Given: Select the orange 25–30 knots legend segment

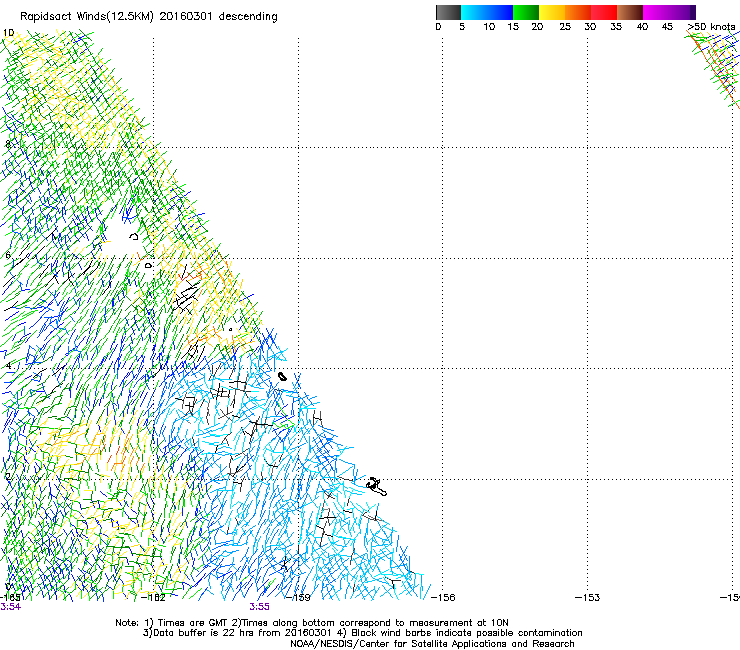Looking at the screenshot, I should coord(578,12).
